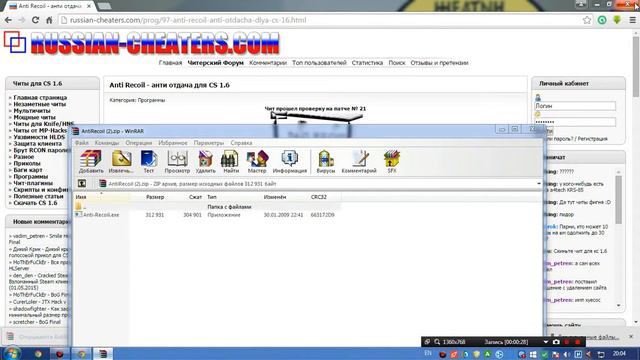Screen dimensions: 640x360
Task: Open Мультичиты in the sidebar
Action: click(x=32, y=111)
